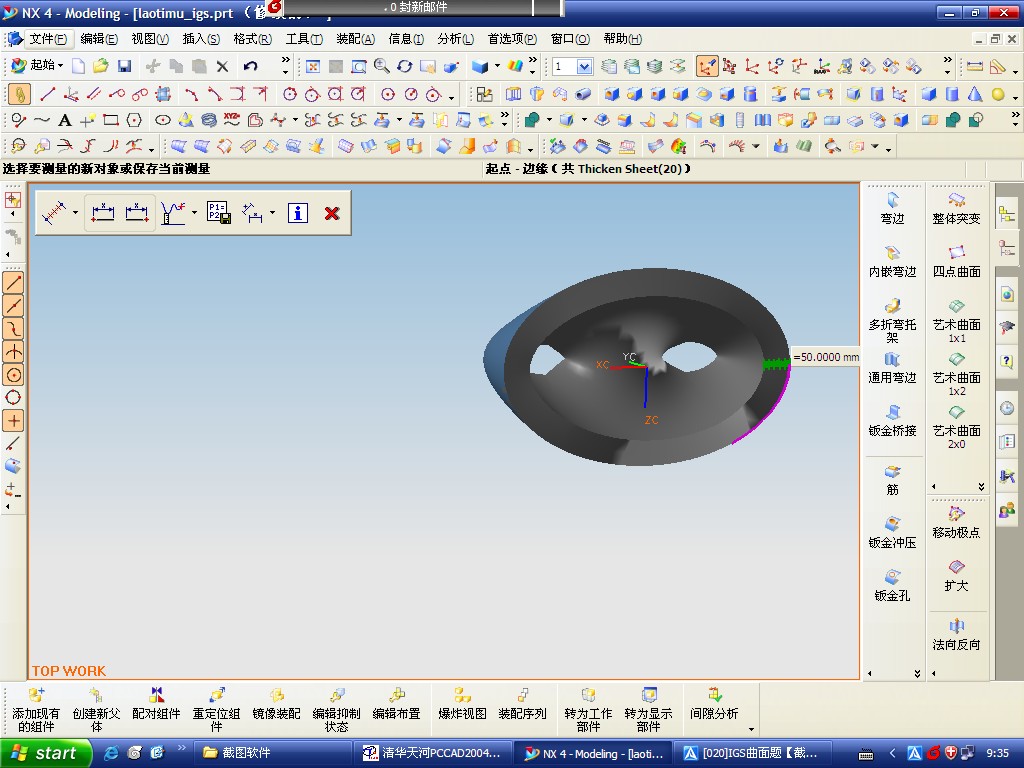Open the 插入(S) menu

click(x=201, y=39)
